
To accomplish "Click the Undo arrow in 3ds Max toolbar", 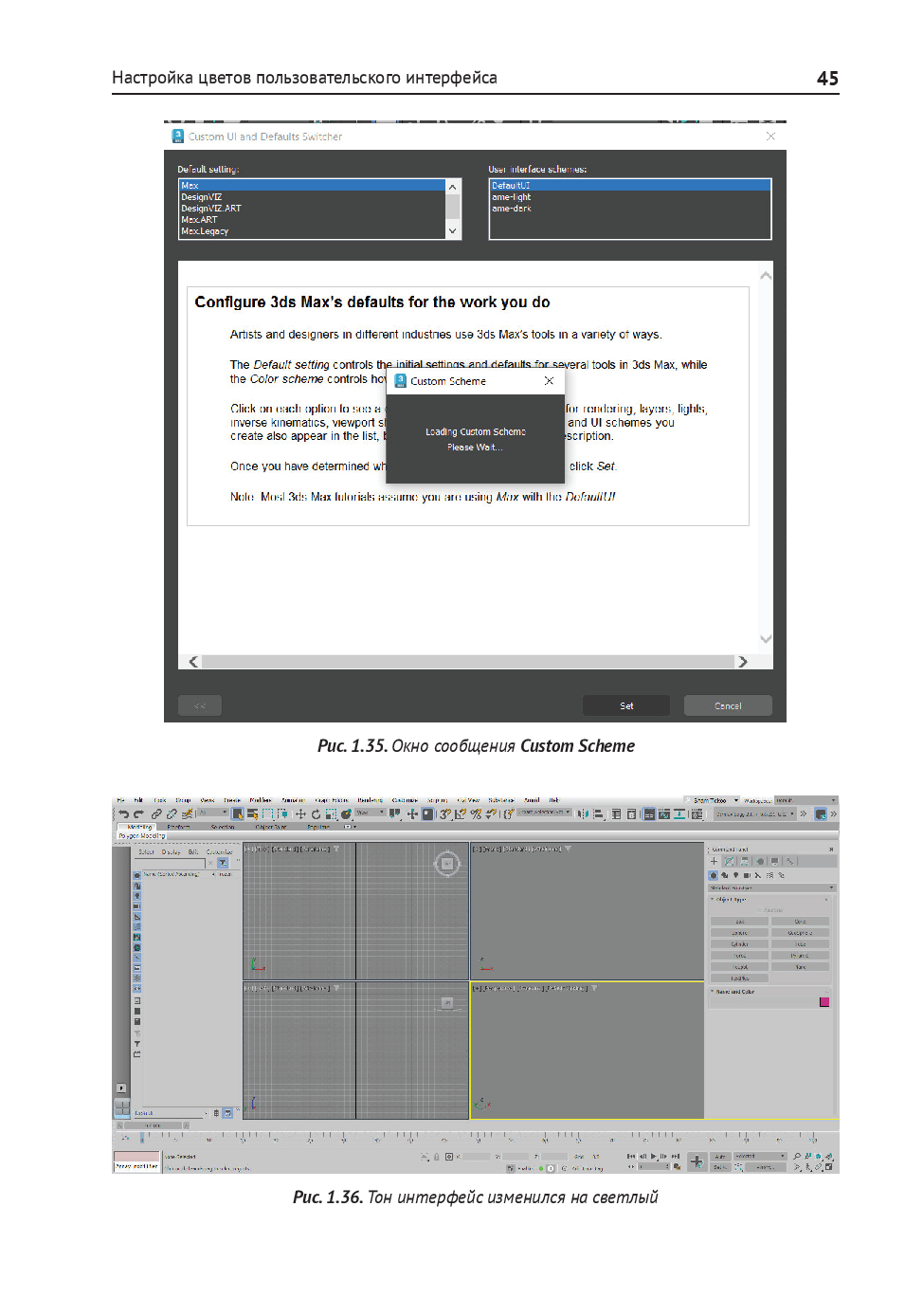I will click(x=123, y=814).
